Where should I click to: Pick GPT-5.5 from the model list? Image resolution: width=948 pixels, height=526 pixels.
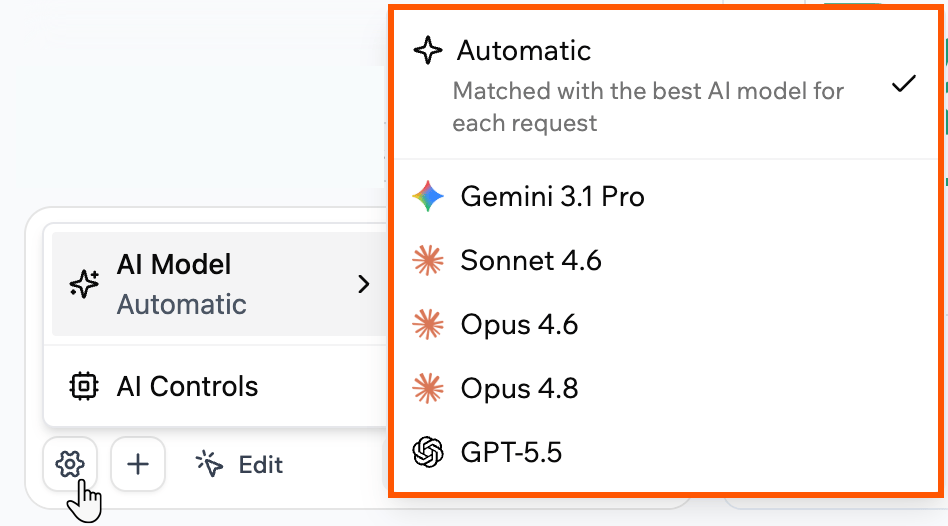coord(666,452)
